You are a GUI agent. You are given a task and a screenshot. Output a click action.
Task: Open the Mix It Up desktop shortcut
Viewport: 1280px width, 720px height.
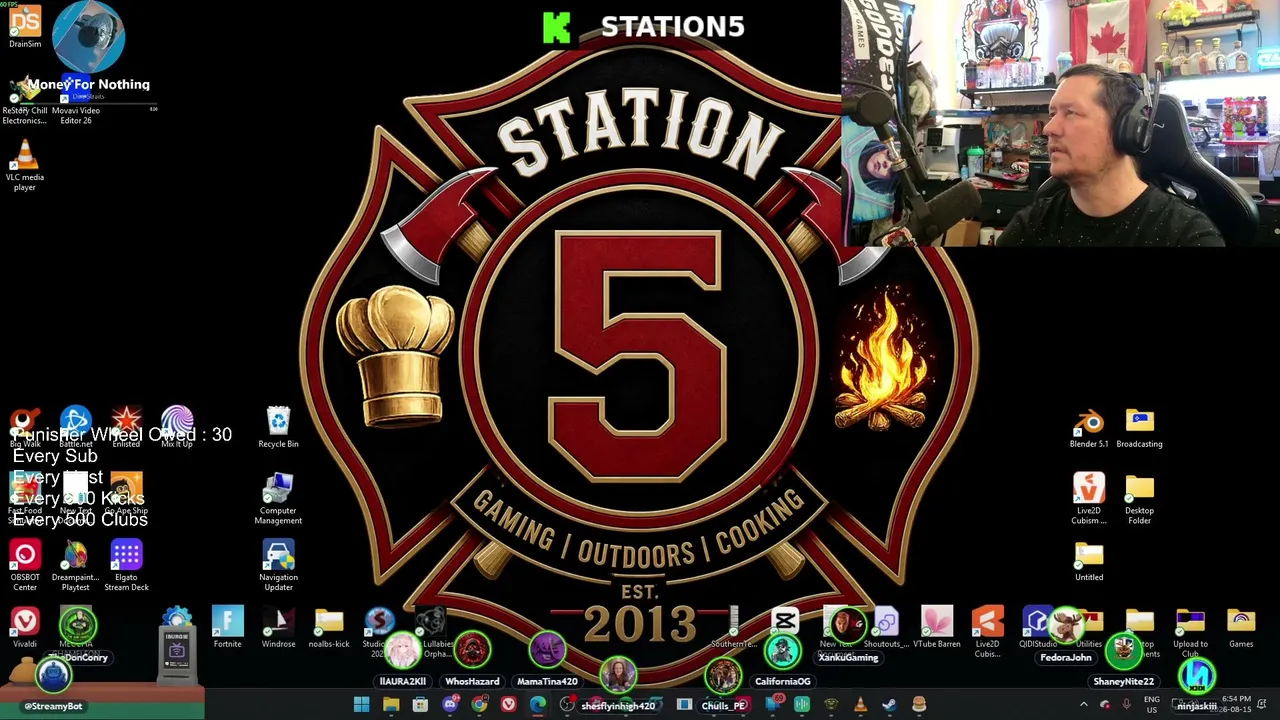point(177,427)
